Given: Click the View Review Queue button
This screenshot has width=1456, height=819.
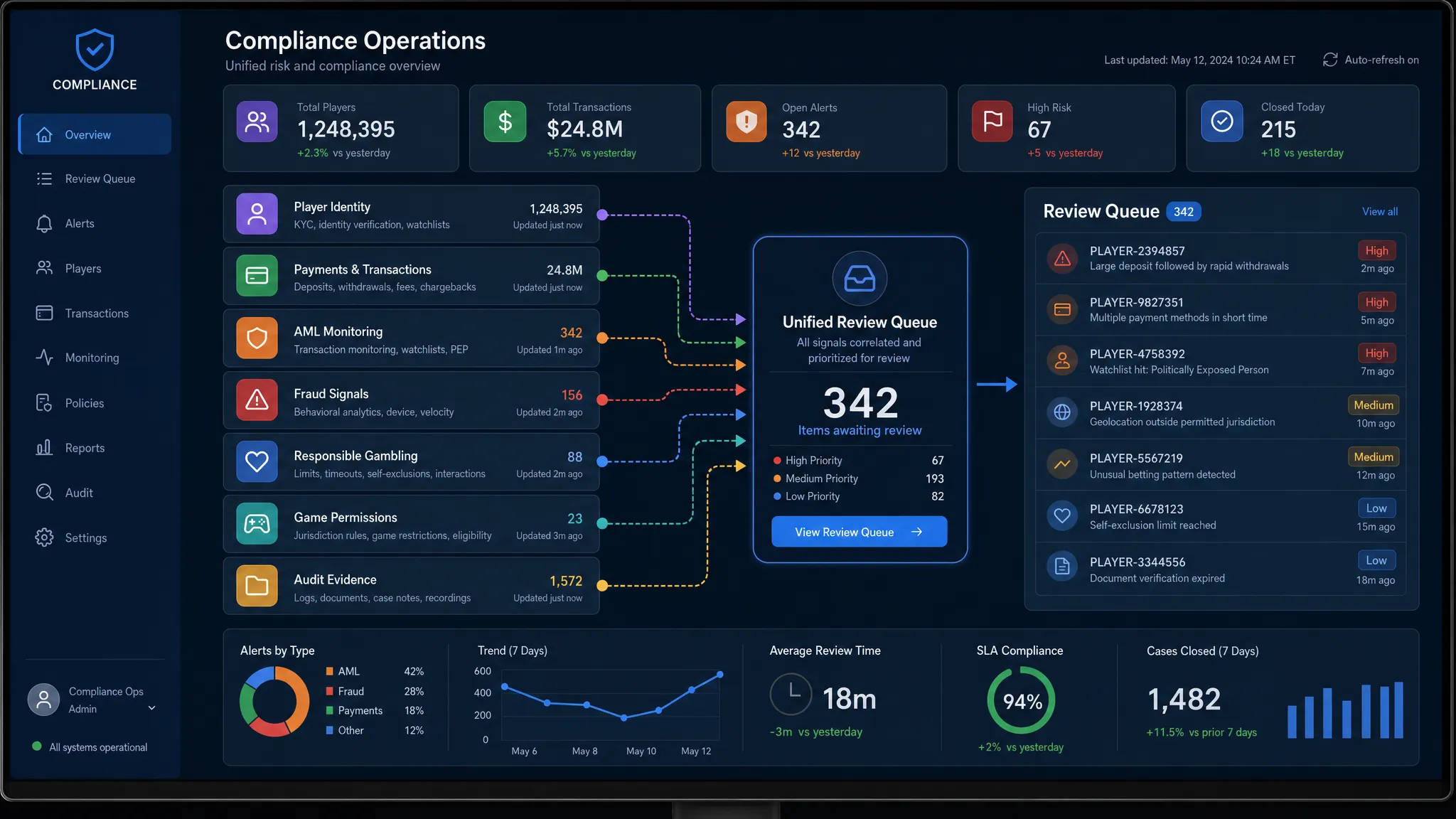Looking at the screenshot, I should coord(859,532).
